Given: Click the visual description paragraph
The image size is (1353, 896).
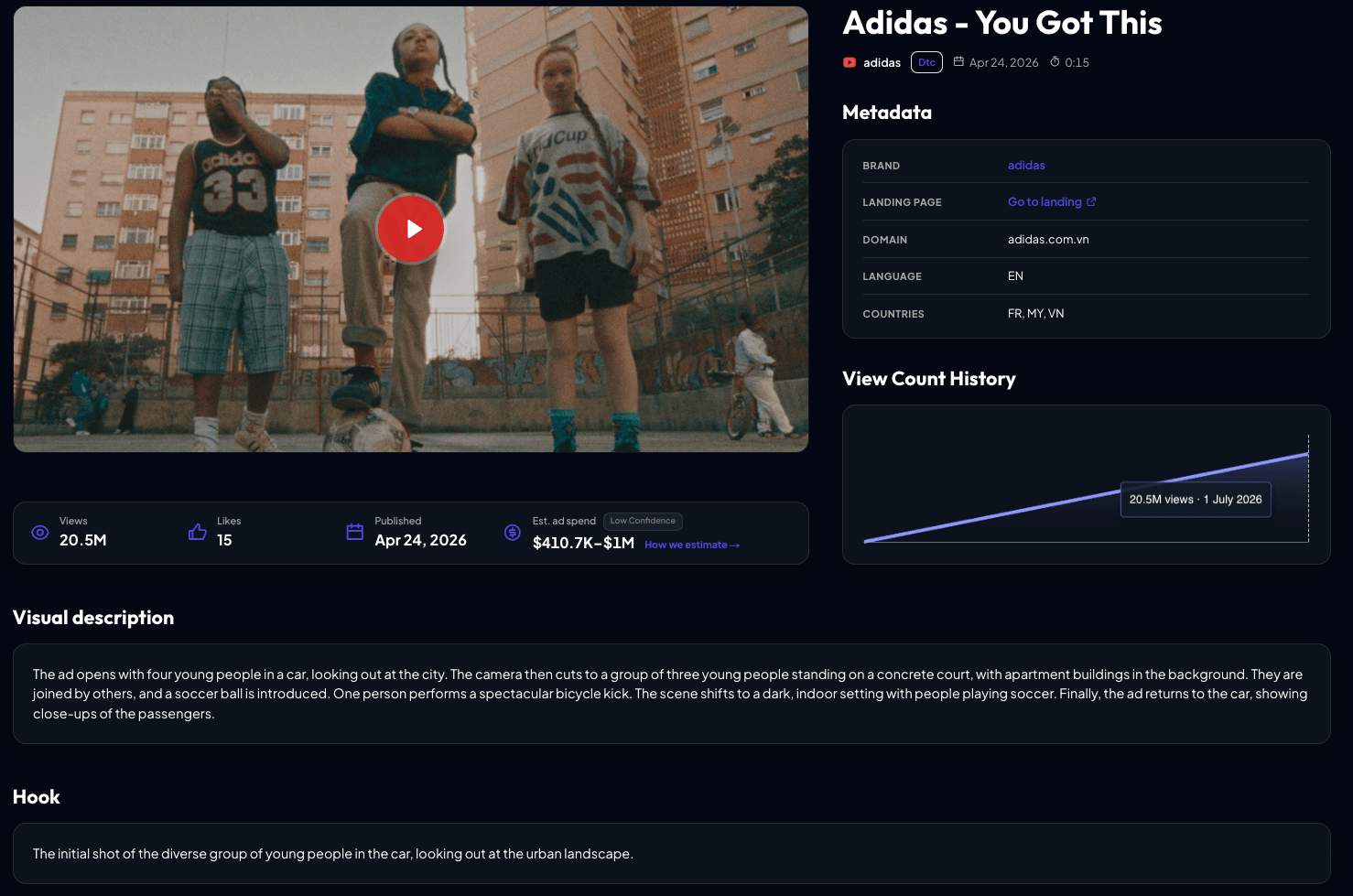Looking at the screenshot, I should point(670,694).
